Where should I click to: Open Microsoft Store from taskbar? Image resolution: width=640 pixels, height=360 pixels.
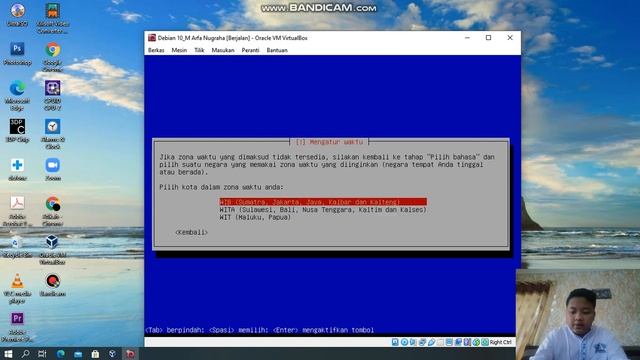(x=95, y=354)
